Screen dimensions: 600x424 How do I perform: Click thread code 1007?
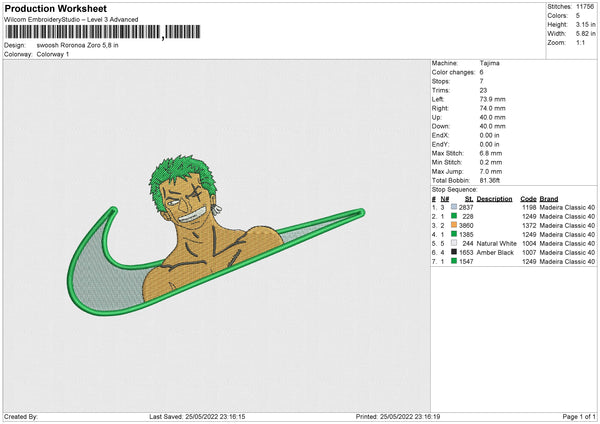pos(529,253)
